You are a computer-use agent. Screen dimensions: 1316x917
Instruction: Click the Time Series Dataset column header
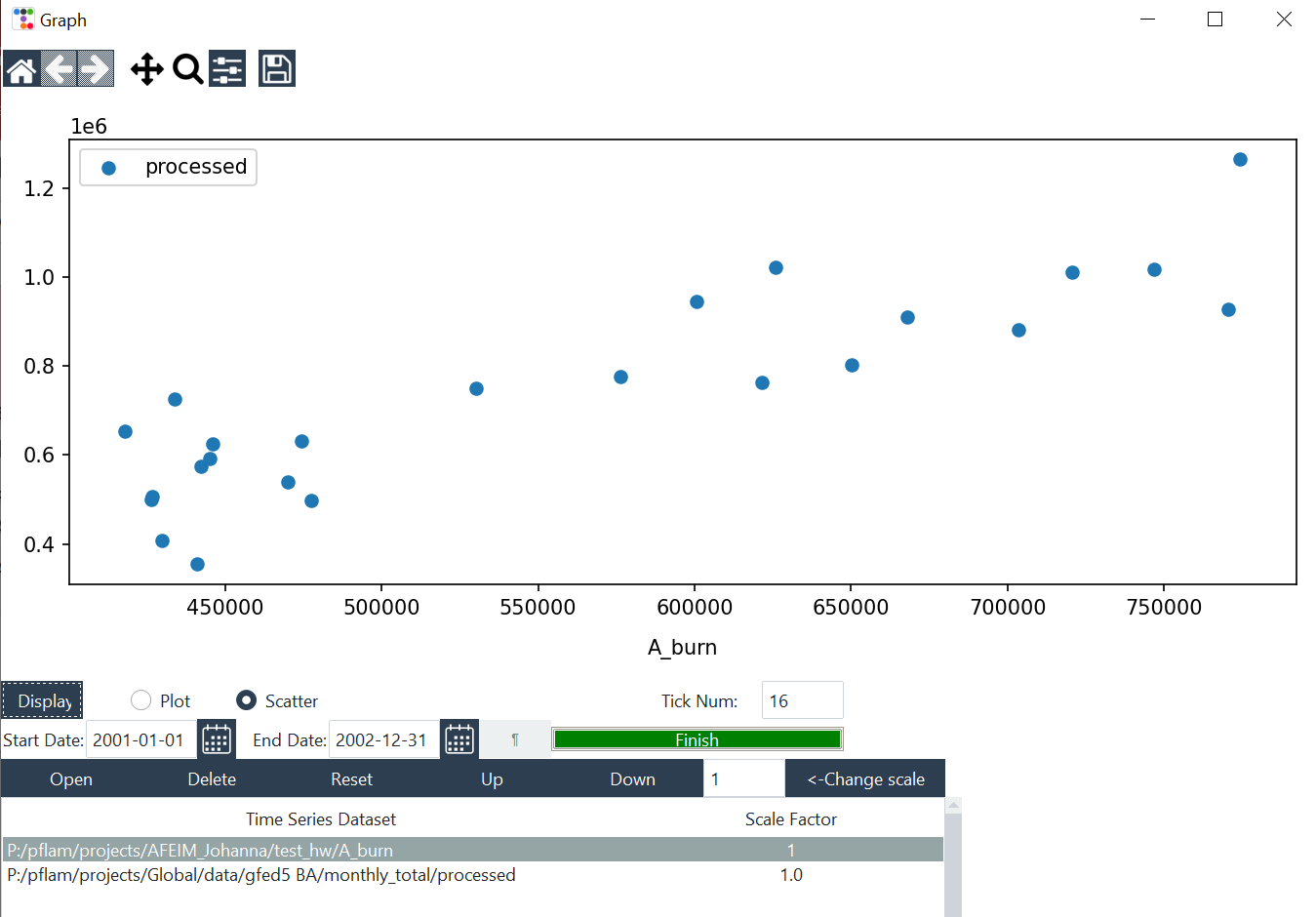tap(321, 819)
